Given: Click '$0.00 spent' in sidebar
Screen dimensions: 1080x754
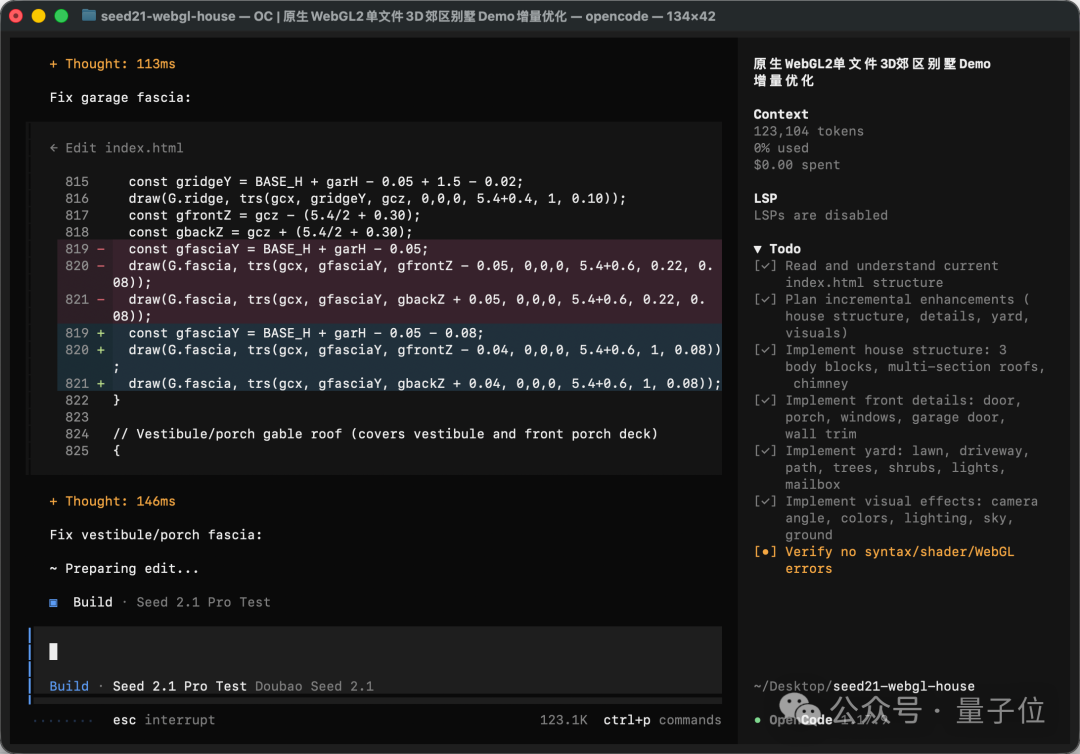Looking at the screenshot, I should click(x=797, y=165).
